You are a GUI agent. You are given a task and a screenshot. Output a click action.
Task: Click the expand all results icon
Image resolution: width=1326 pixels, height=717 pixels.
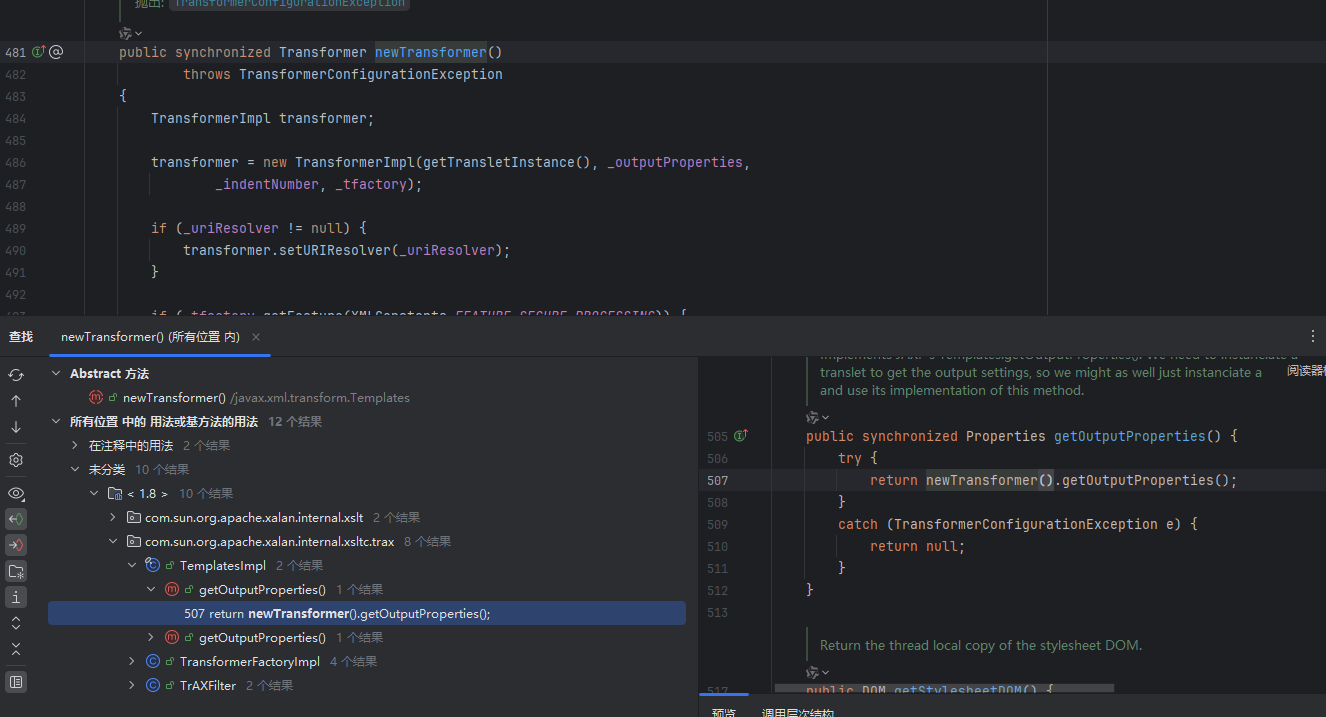click(16, 623)
